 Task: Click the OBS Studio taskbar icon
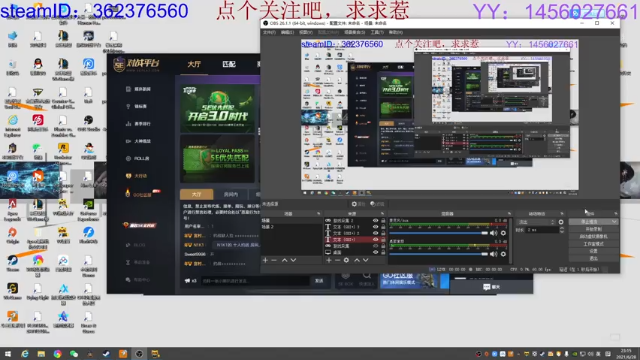click(139, 354)
